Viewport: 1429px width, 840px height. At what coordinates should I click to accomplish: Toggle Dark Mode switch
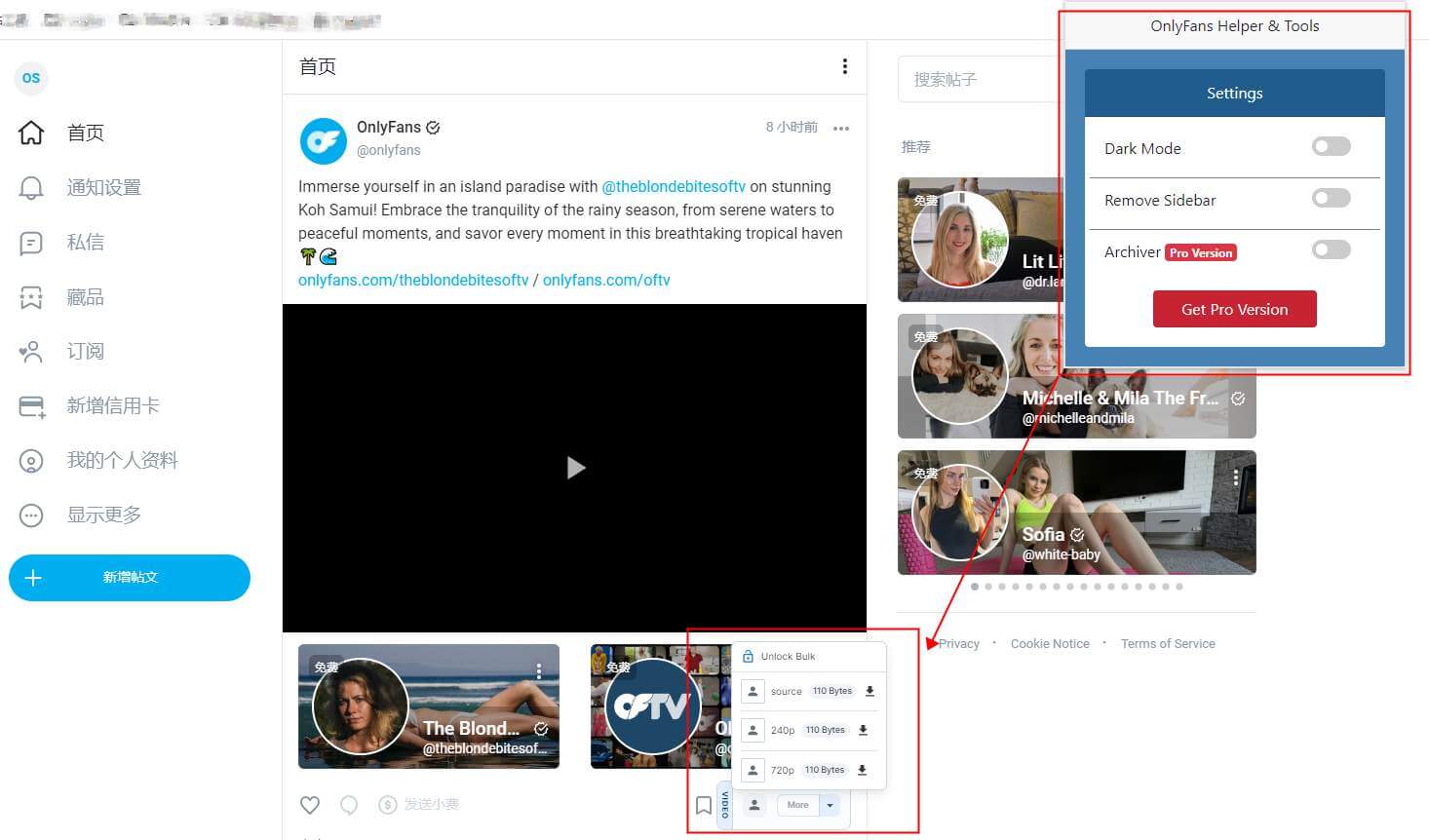point(1331,146)
